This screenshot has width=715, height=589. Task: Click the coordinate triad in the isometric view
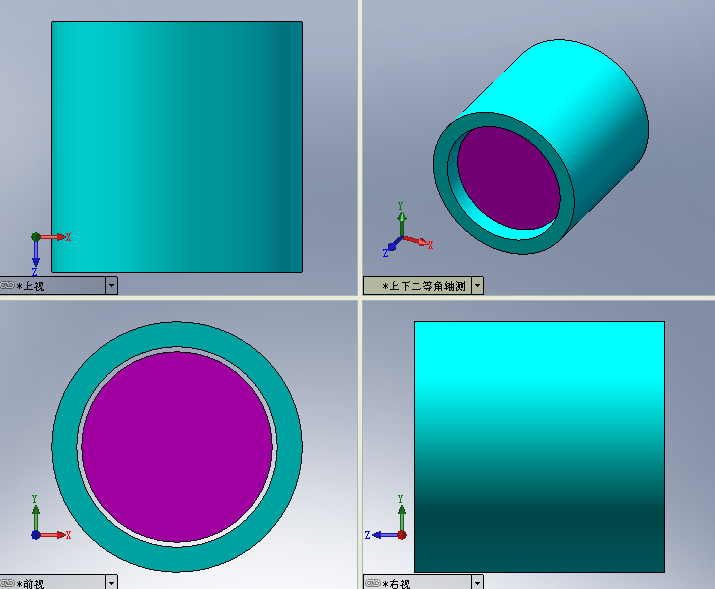pyautogui.click(x=407, y=230)
